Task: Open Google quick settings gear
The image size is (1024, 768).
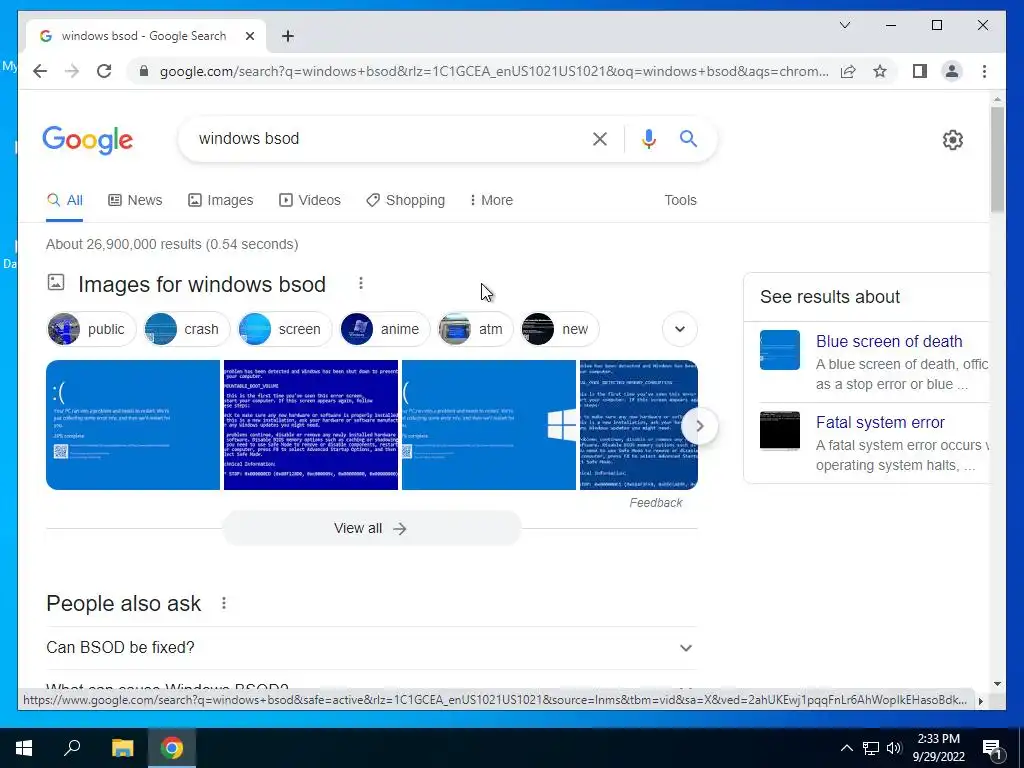Action: tap(953, 140)
